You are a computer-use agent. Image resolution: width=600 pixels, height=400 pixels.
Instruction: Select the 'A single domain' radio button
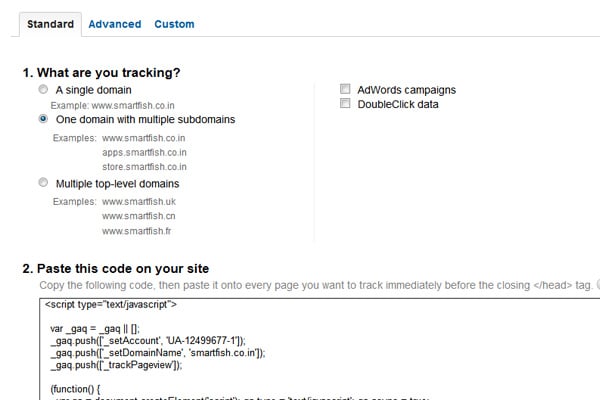43,90
